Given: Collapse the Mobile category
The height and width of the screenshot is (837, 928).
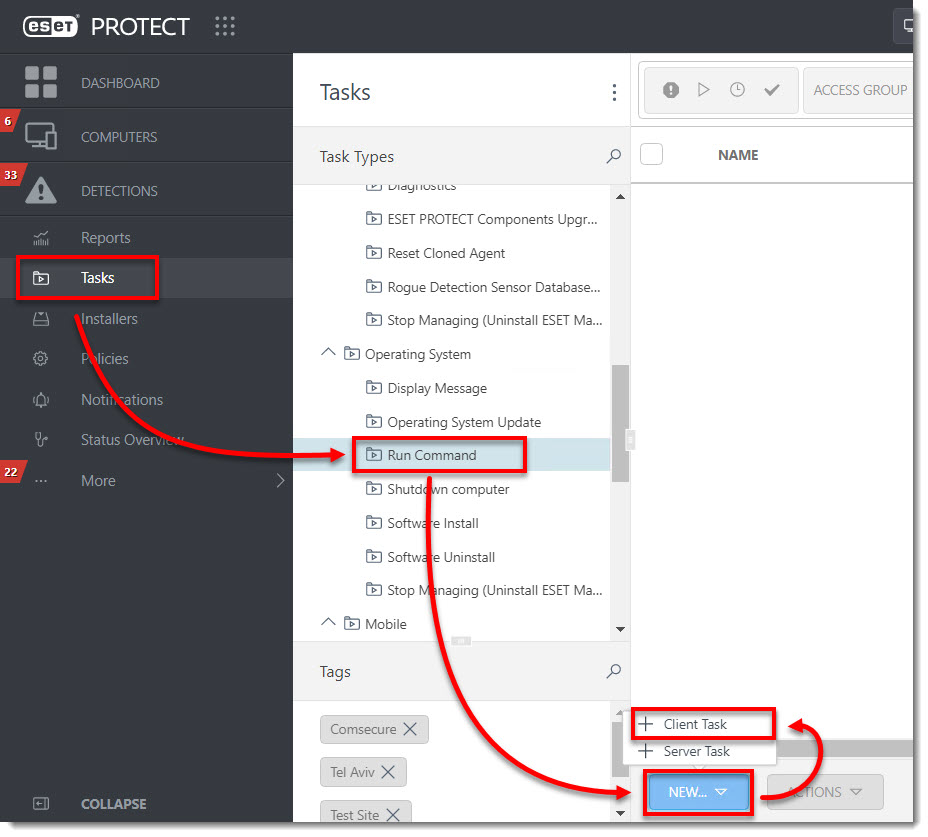Looking at the screenshot, I should click(x=328, y=623).
